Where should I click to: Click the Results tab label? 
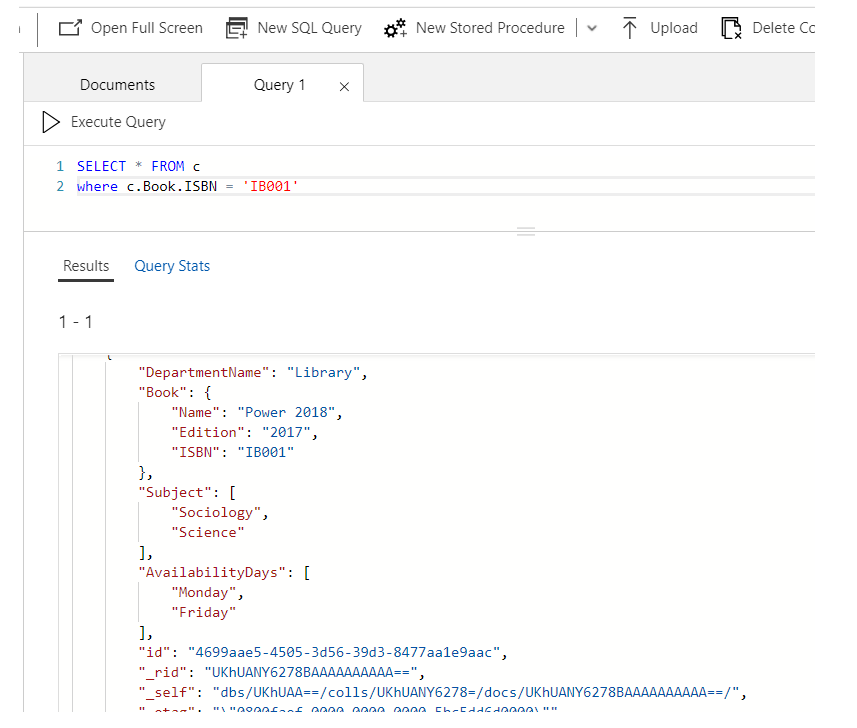(x=85, y=266)
